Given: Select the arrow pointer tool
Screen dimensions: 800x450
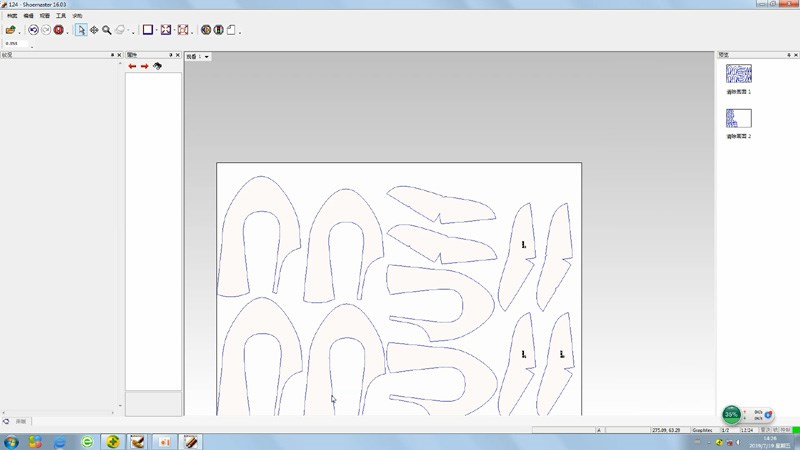Looking at the screenshot, I should [x=81, y=30].
